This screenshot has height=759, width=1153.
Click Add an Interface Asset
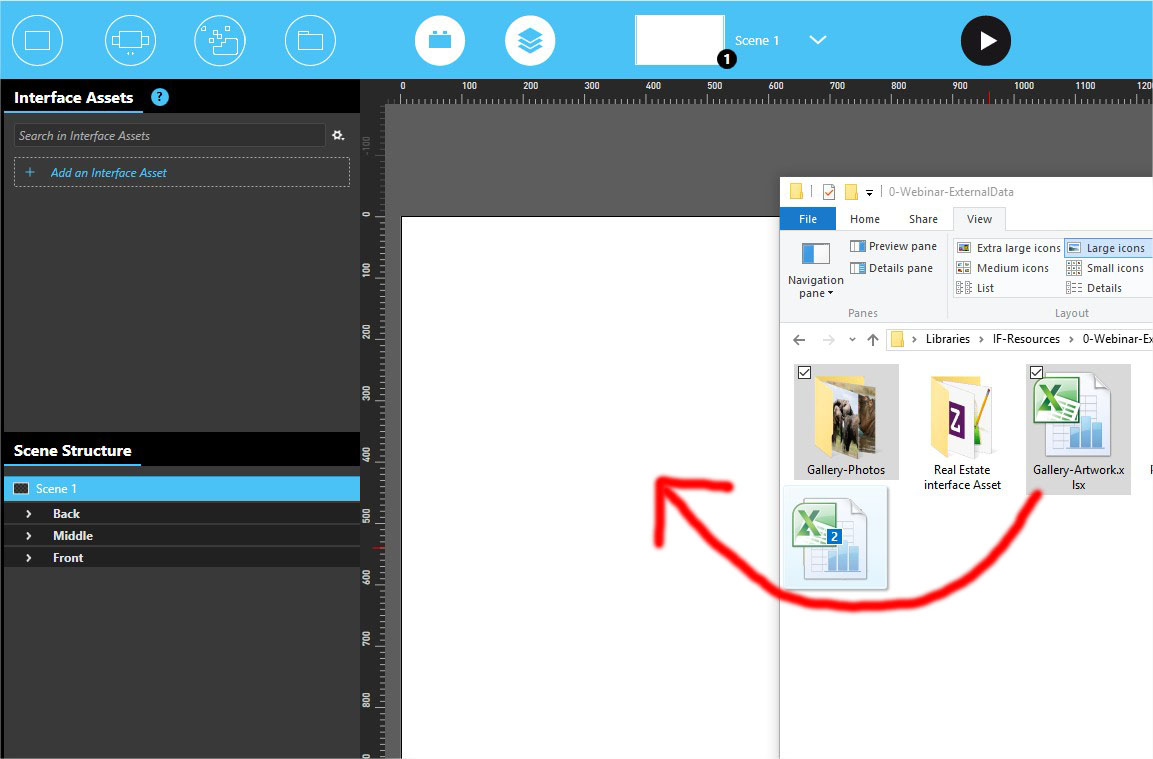pyautogui.click(x=108, y=173)
